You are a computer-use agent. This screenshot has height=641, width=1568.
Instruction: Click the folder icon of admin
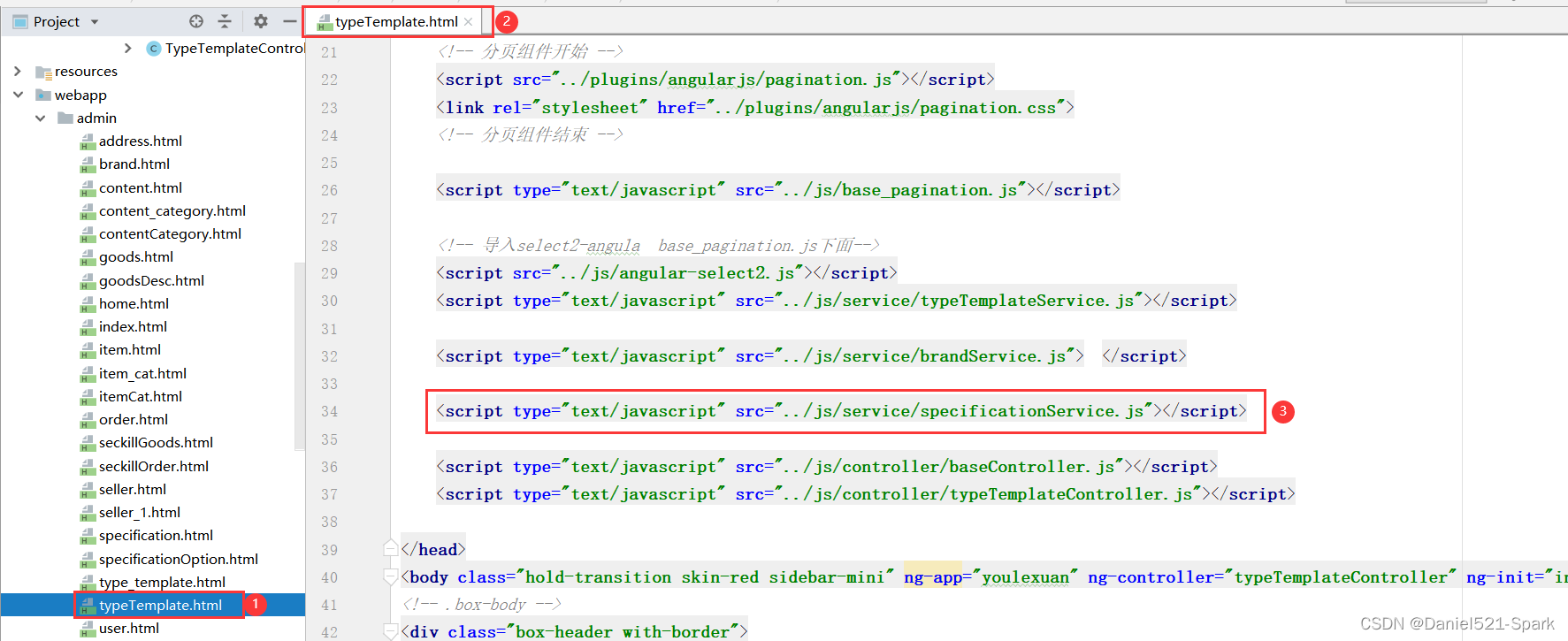point(65,118)
